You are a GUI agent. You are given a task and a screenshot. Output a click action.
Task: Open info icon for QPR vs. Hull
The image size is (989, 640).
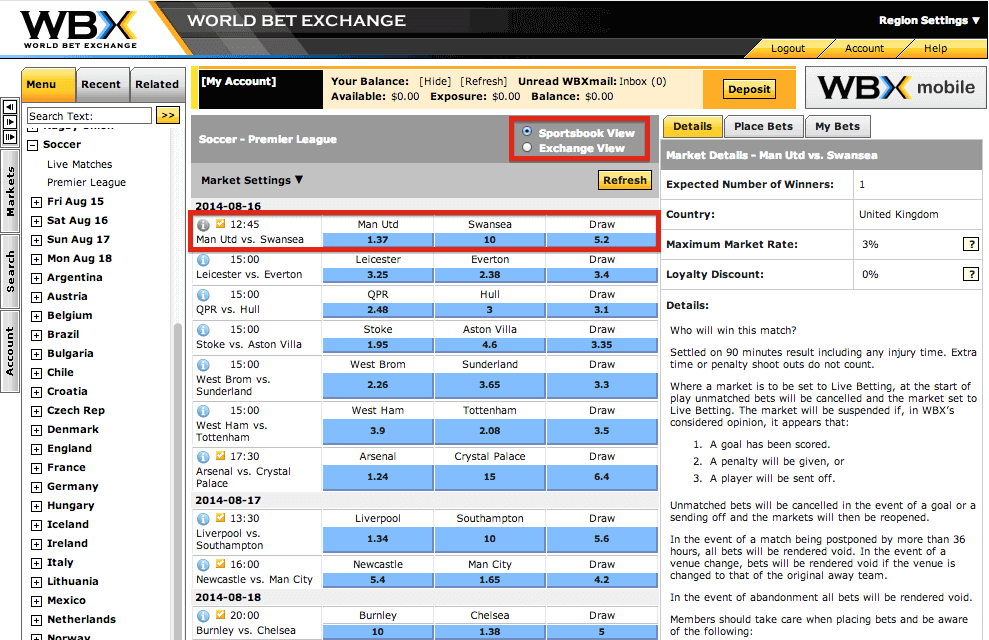pos(203,295)
